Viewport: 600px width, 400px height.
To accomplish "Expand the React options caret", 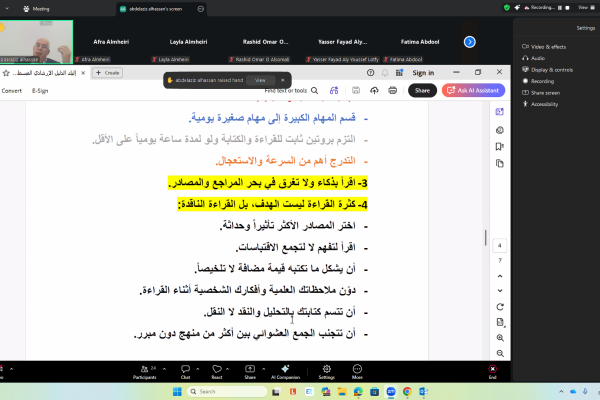I will (x=227, y=369).
